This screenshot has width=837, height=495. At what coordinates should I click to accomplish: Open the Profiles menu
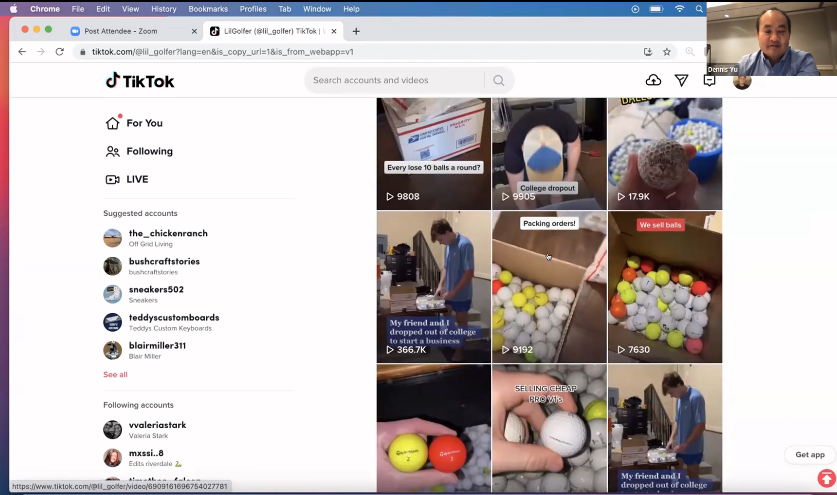[253, 9]
